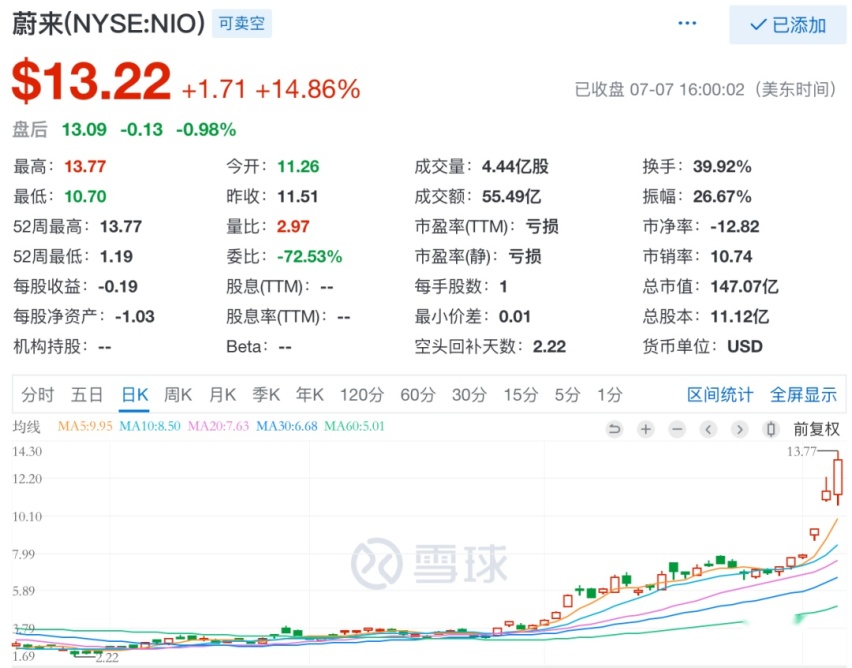Select the 1分 tab
Viewport: 852px width, 668px height.
[610, 395]
